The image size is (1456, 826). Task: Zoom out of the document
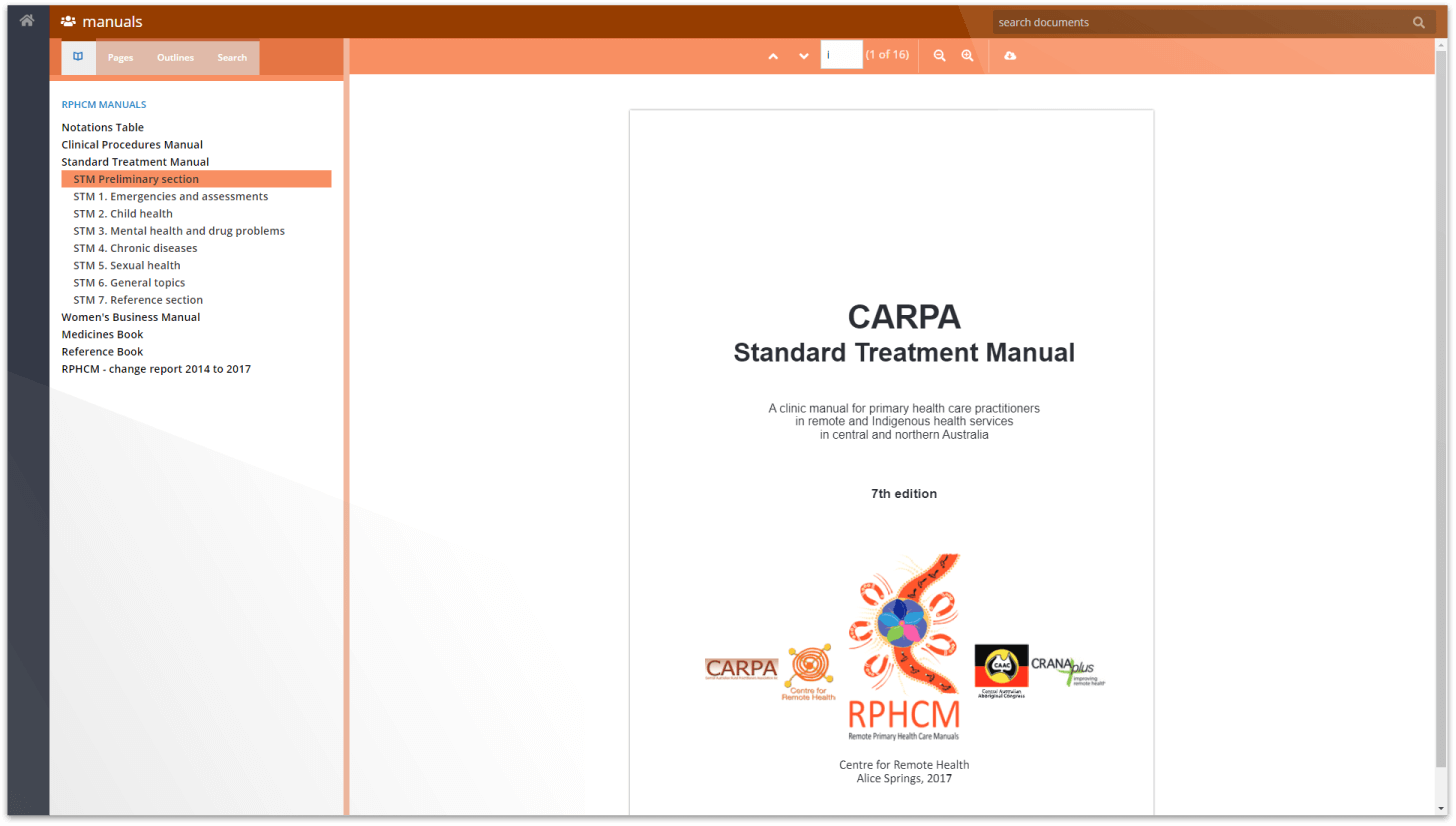[939, 56]
